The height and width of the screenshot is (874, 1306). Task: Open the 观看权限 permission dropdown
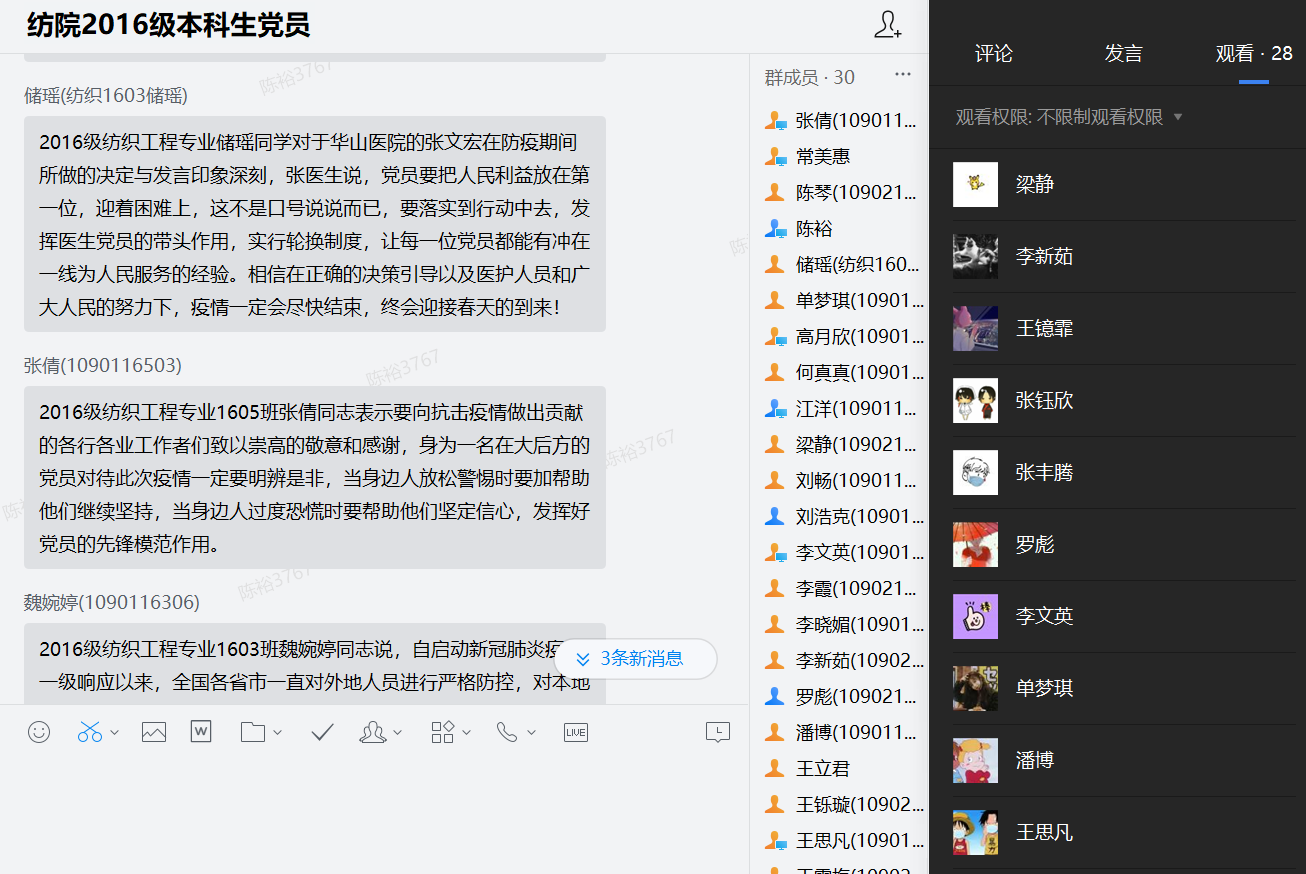[1069, 117]
